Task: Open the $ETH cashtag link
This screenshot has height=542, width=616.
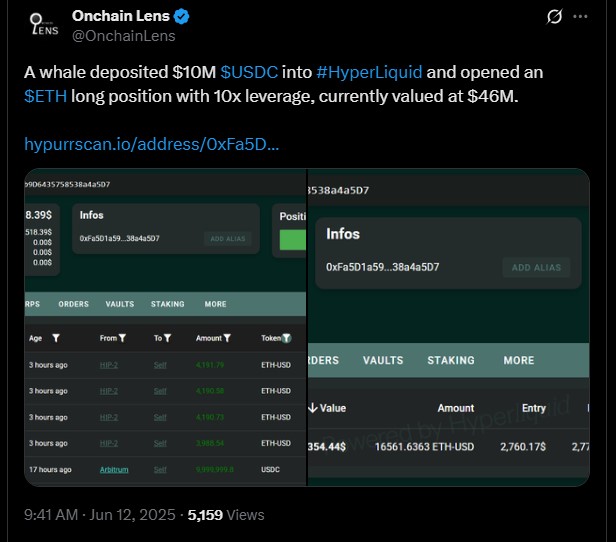Action: click(46, 96)
